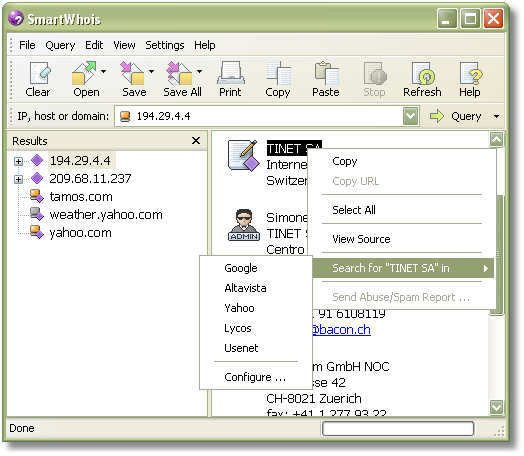Search with Google from the submenu

tap(256, 268)
